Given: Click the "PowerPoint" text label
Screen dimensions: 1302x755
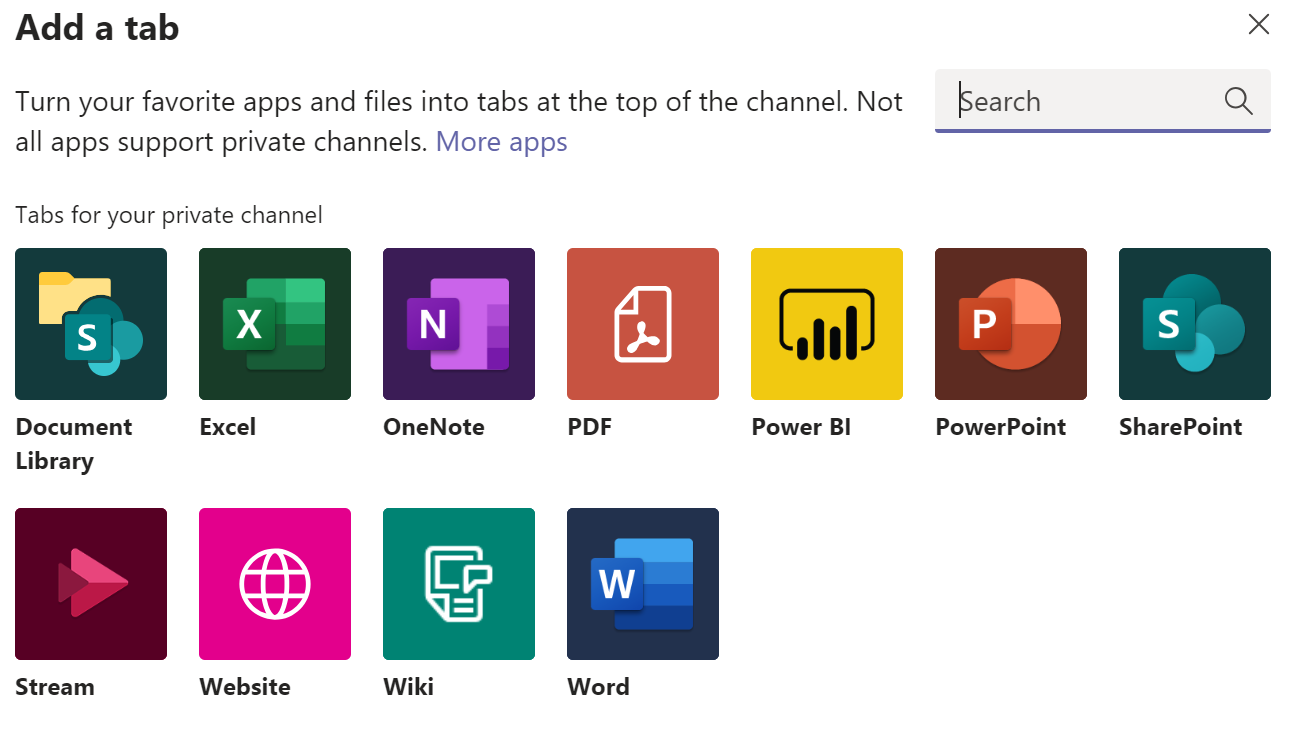Looking at the screenshot, I should (x=1000, y=427).
